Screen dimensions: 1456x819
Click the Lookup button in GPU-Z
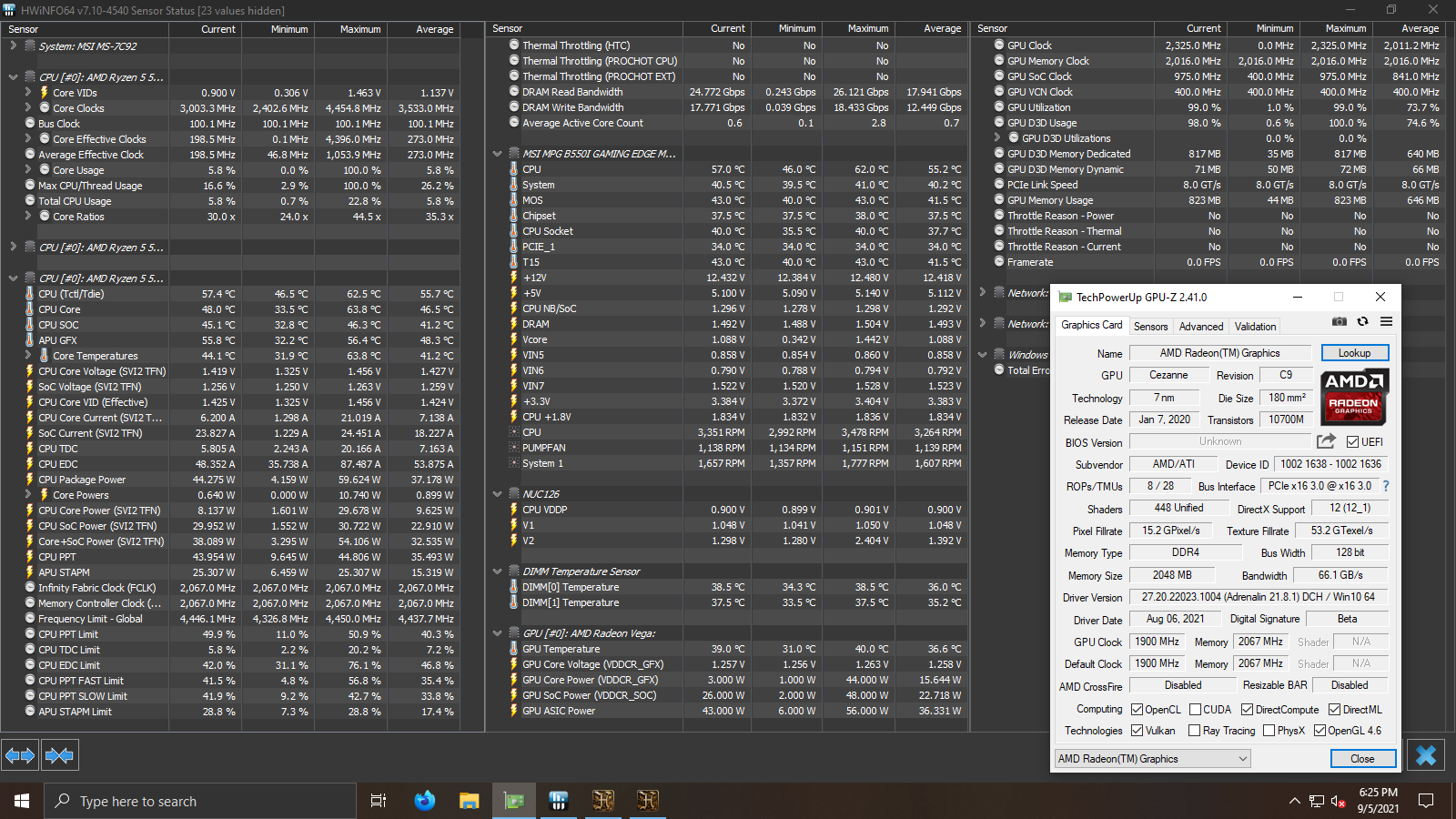pos(1354,353)
